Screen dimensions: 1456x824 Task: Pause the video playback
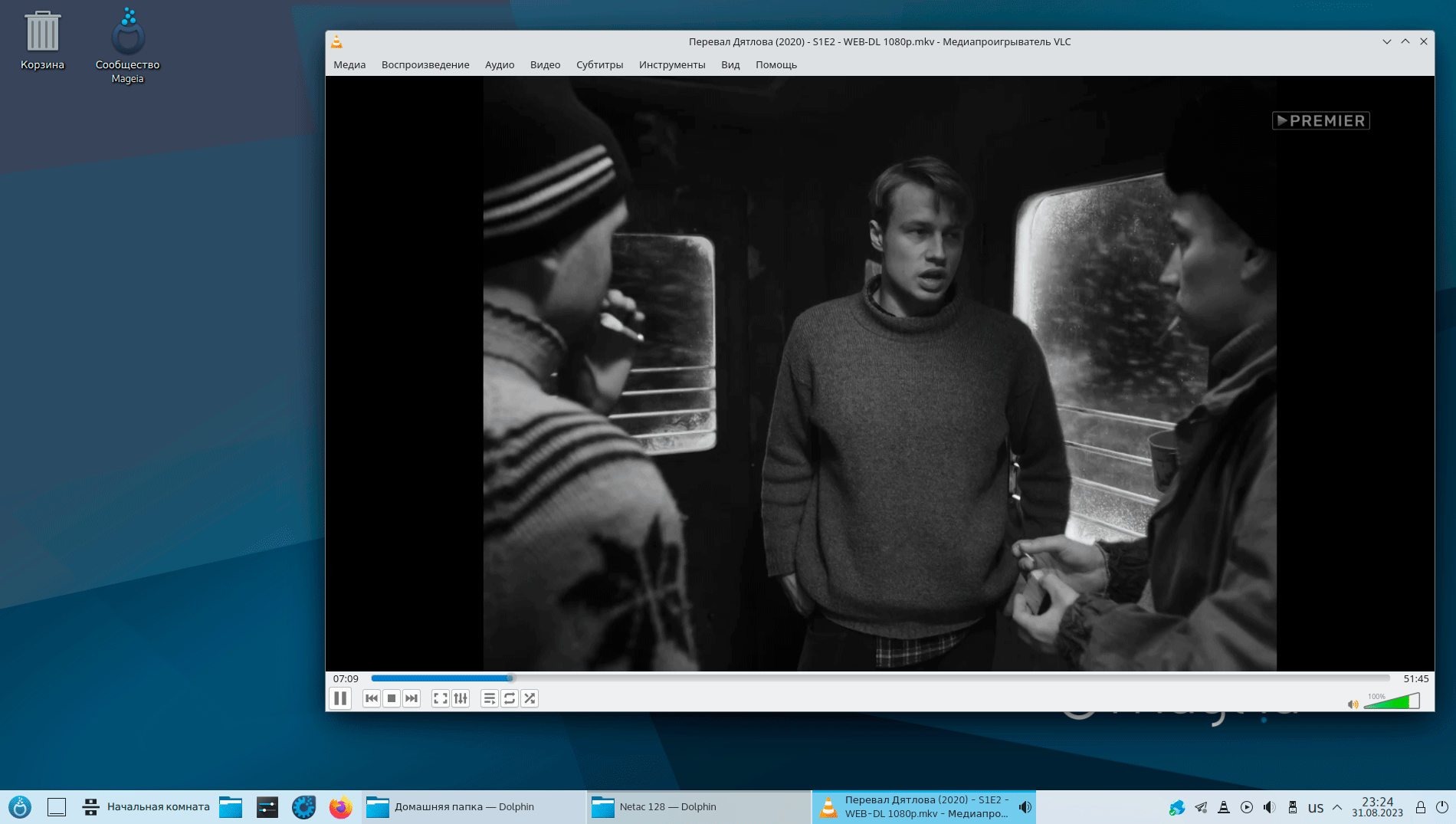pyautogui.click(x=340, y=698)
